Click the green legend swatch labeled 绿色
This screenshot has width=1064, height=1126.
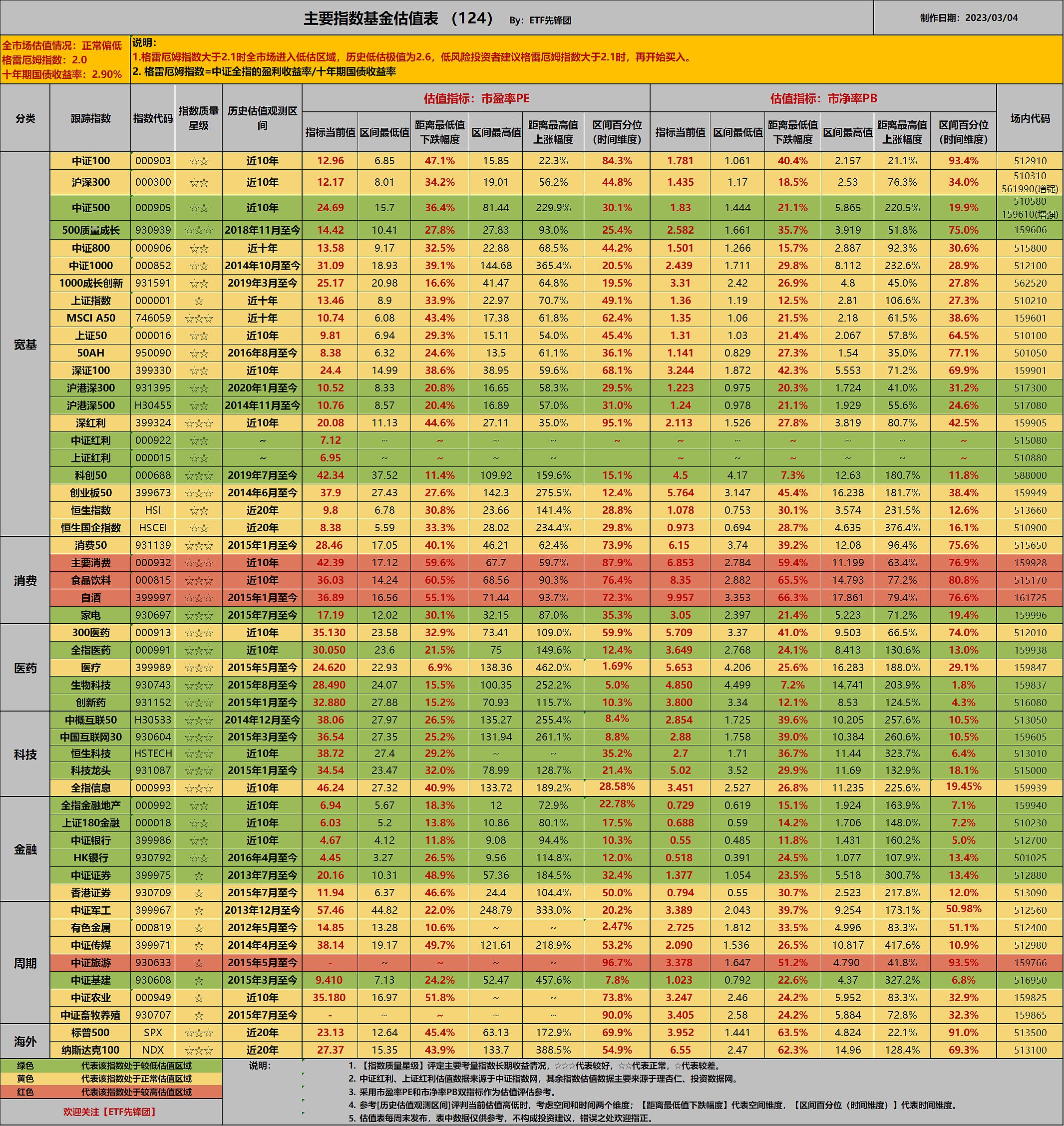25,1065
